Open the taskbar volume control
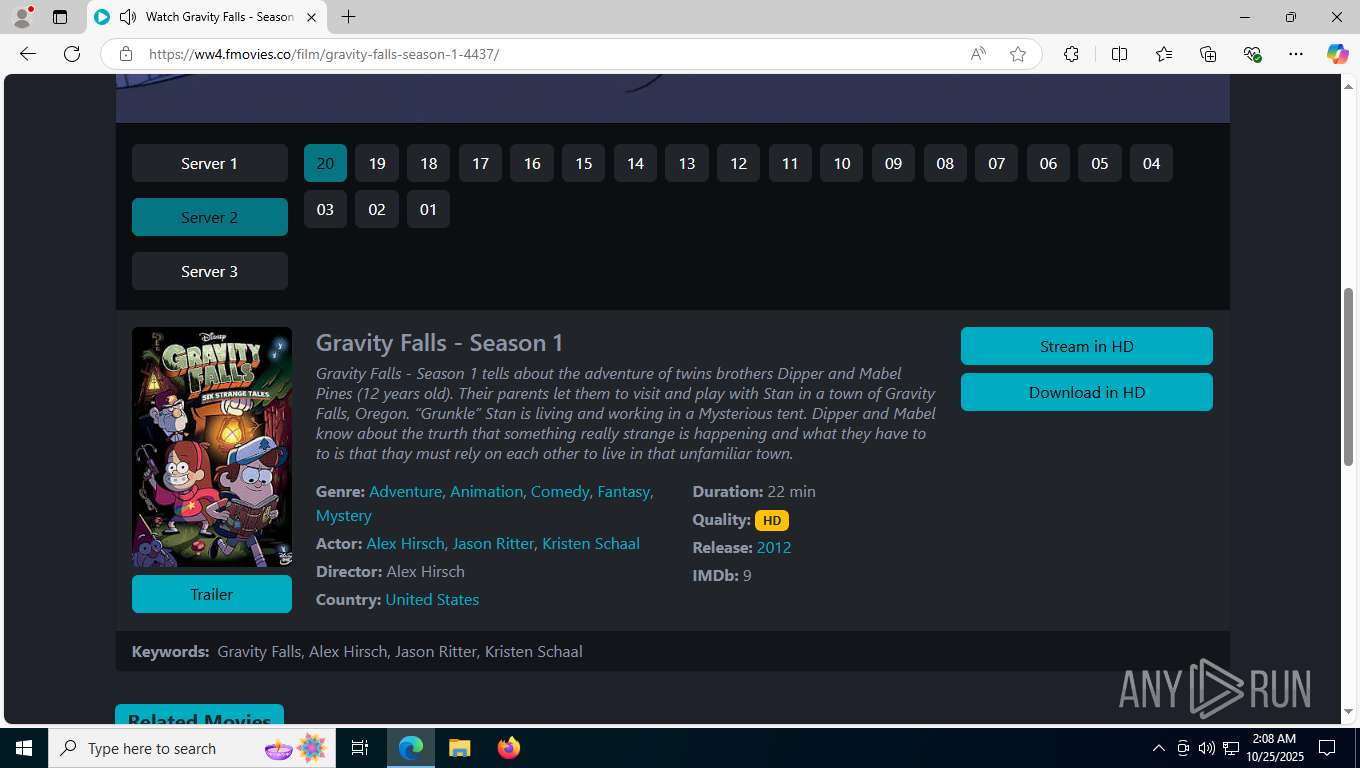Image resolution: width=1360 pixels, height=768 pixels. point(1207,748)
